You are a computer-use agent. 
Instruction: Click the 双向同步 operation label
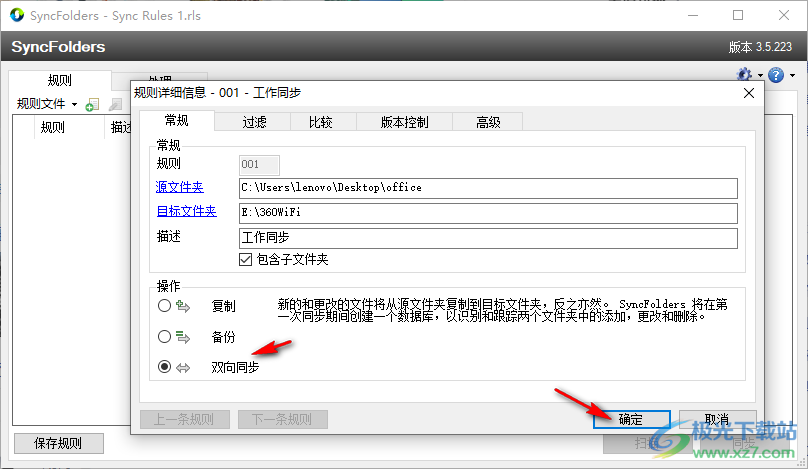pyautogui.click(x=235, y=367)
